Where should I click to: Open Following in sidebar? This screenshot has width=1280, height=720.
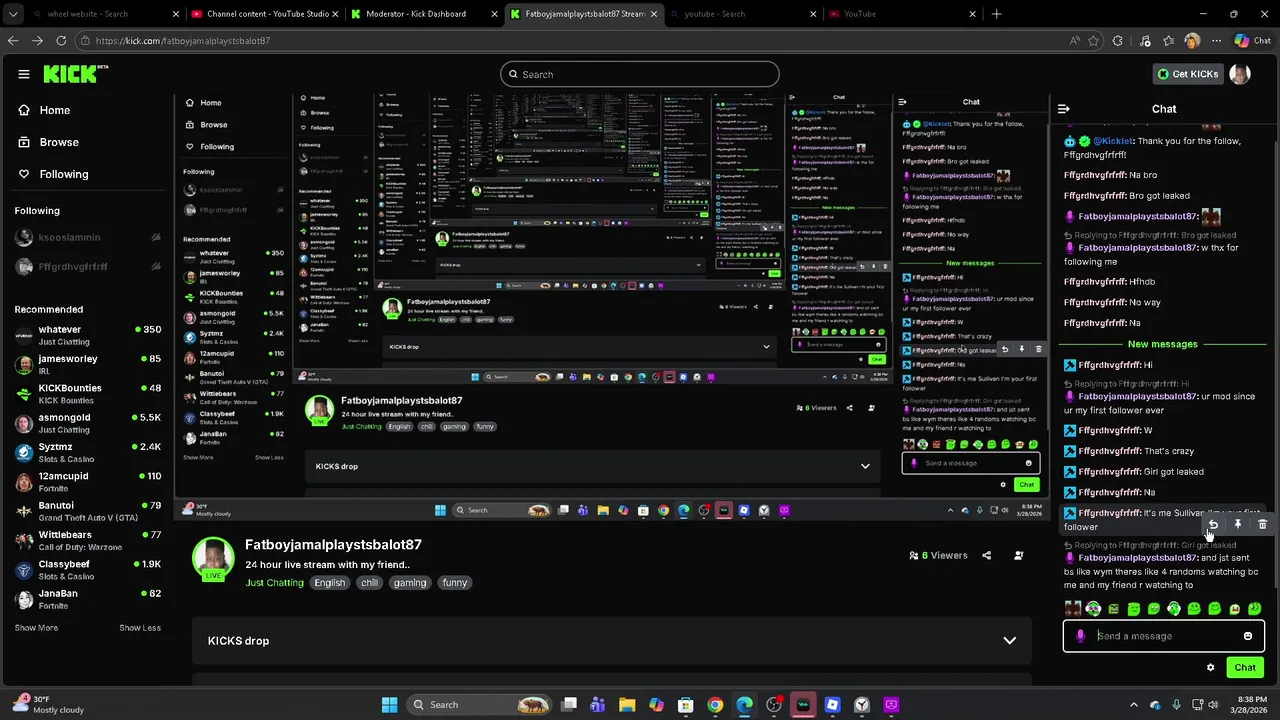53,174
